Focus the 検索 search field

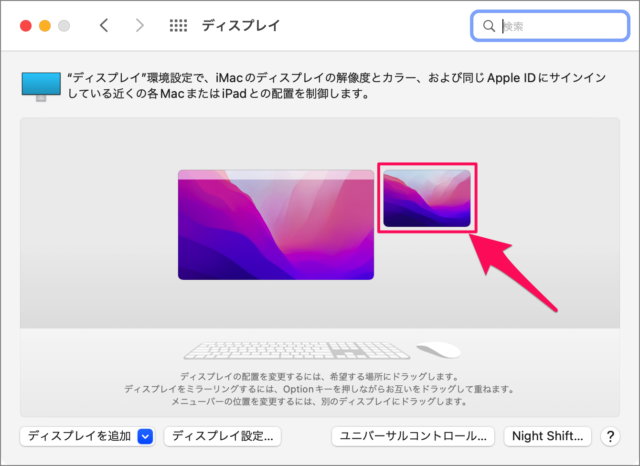click(550, 26)
